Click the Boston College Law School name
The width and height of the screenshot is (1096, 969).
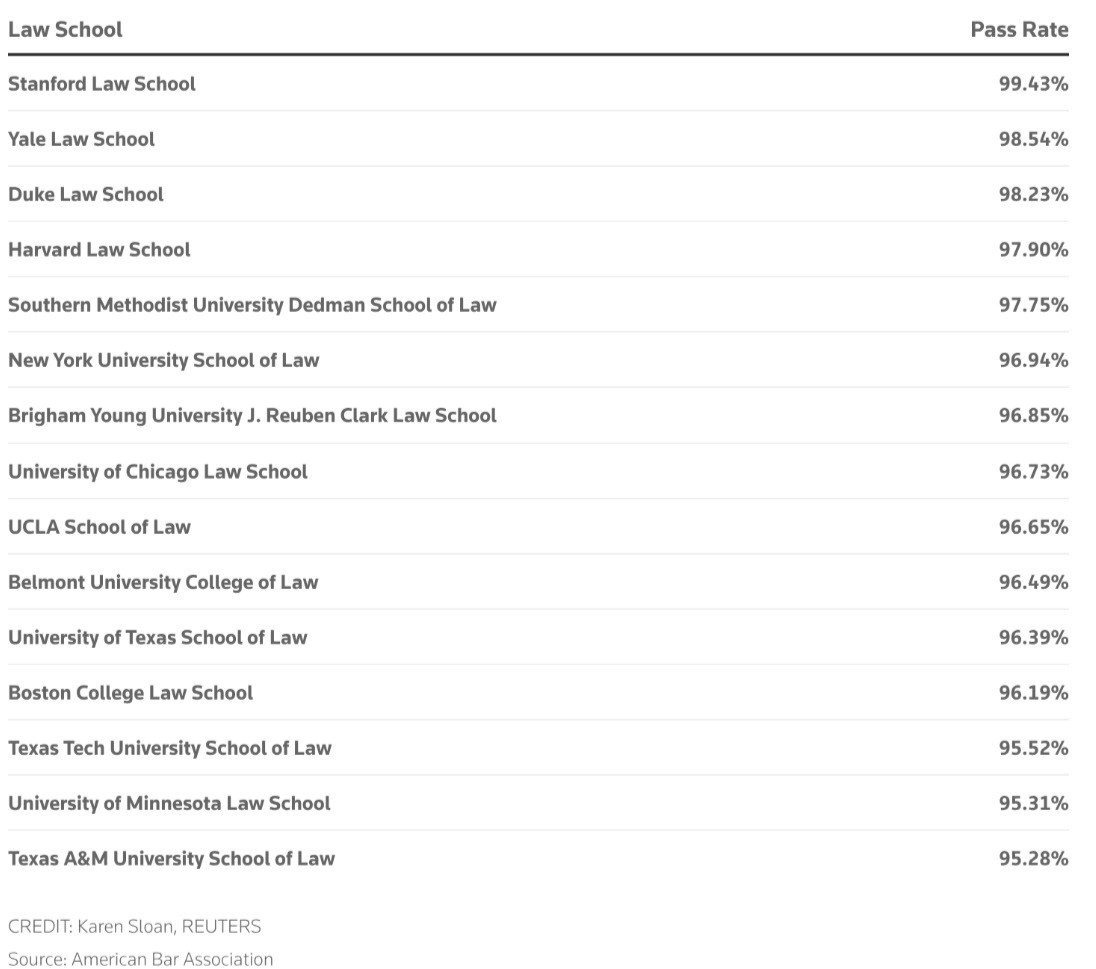[131, 692]
